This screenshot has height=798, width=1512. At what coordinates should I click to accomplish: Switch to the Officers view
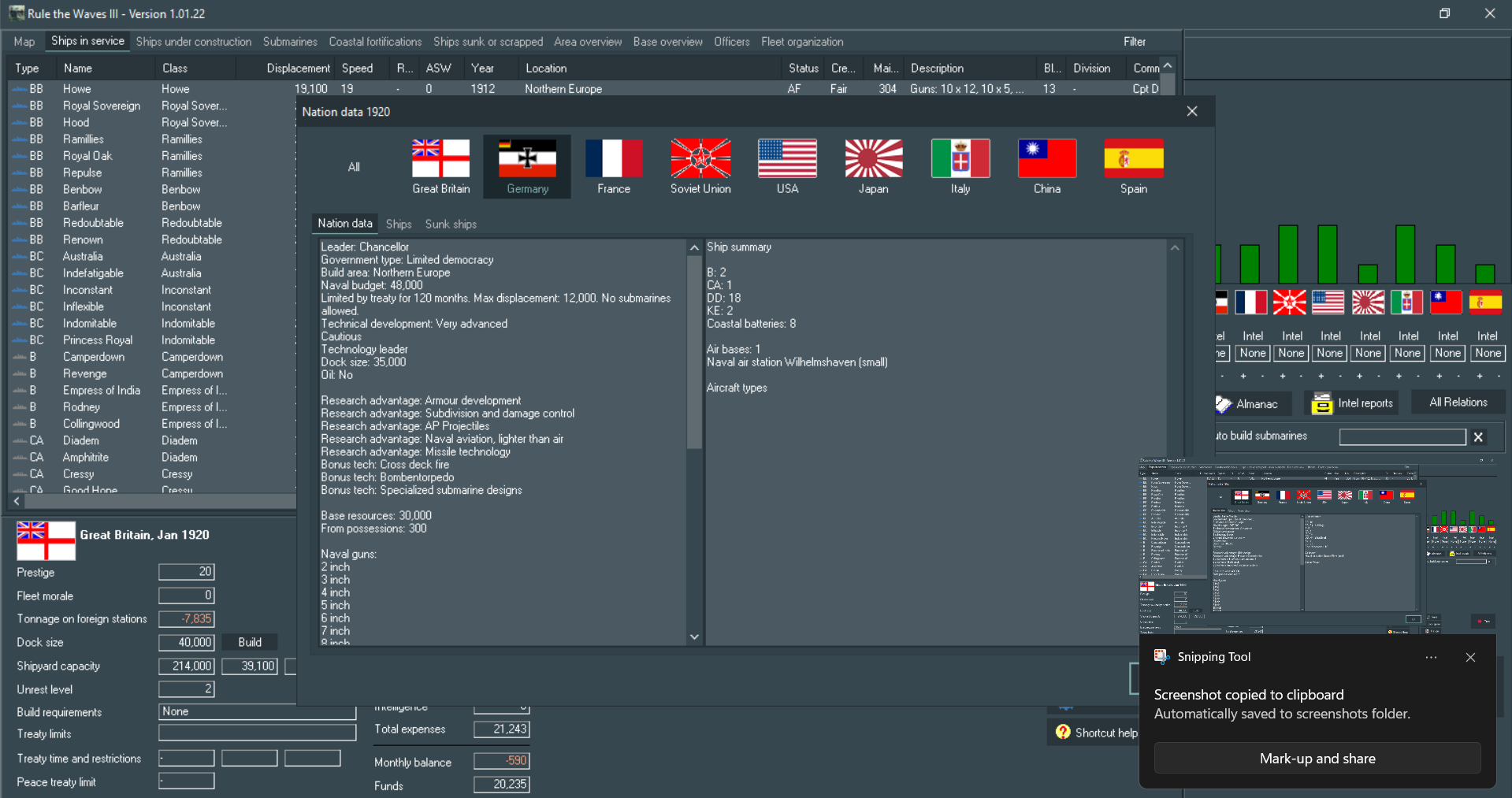click(731, 42)
